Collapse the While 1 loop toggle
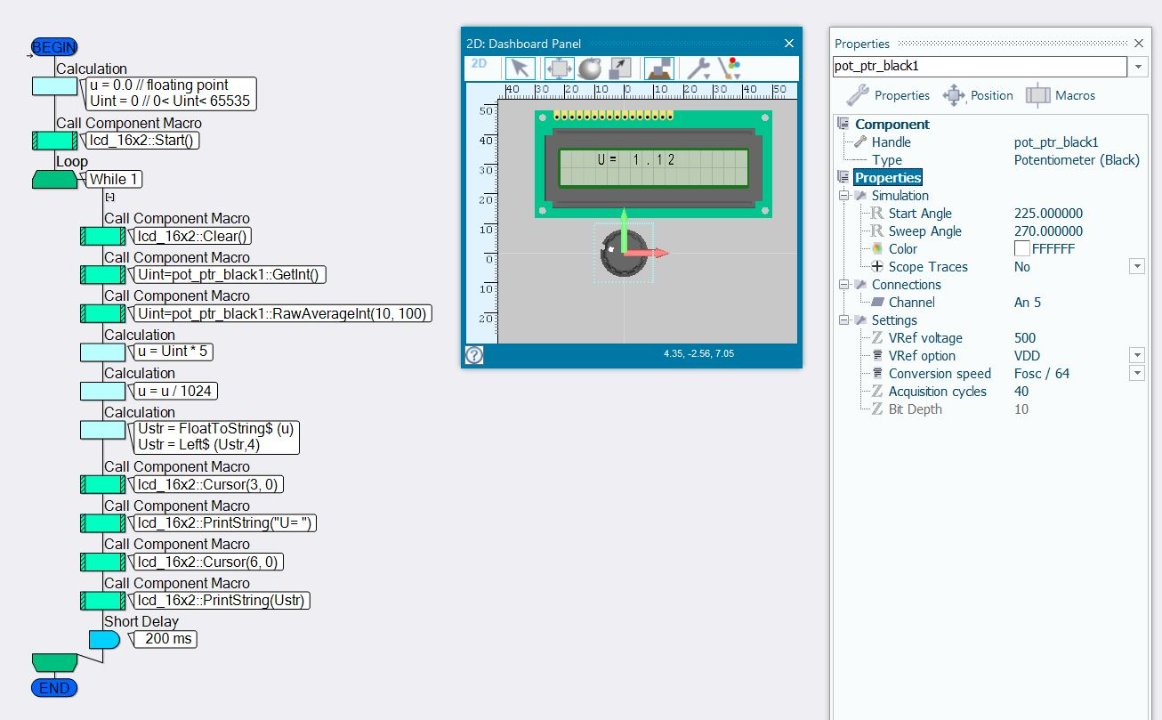The height and width of the screenshot is (720, 1162). tap(110, 197)
